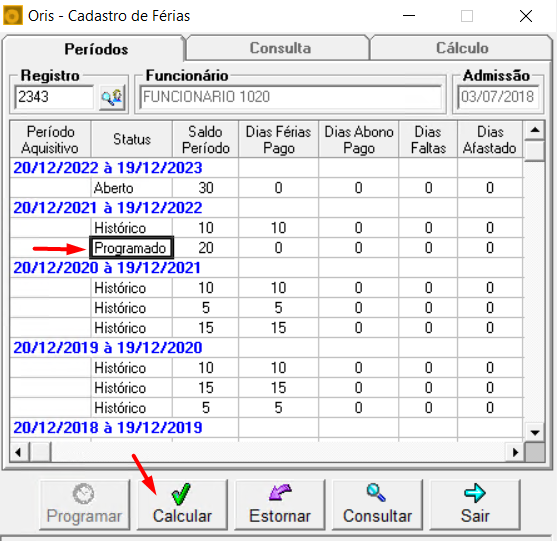Click the vertical scrollbar up arrow
This screenshot has height=541, width=558.
(x=535, y=130)
